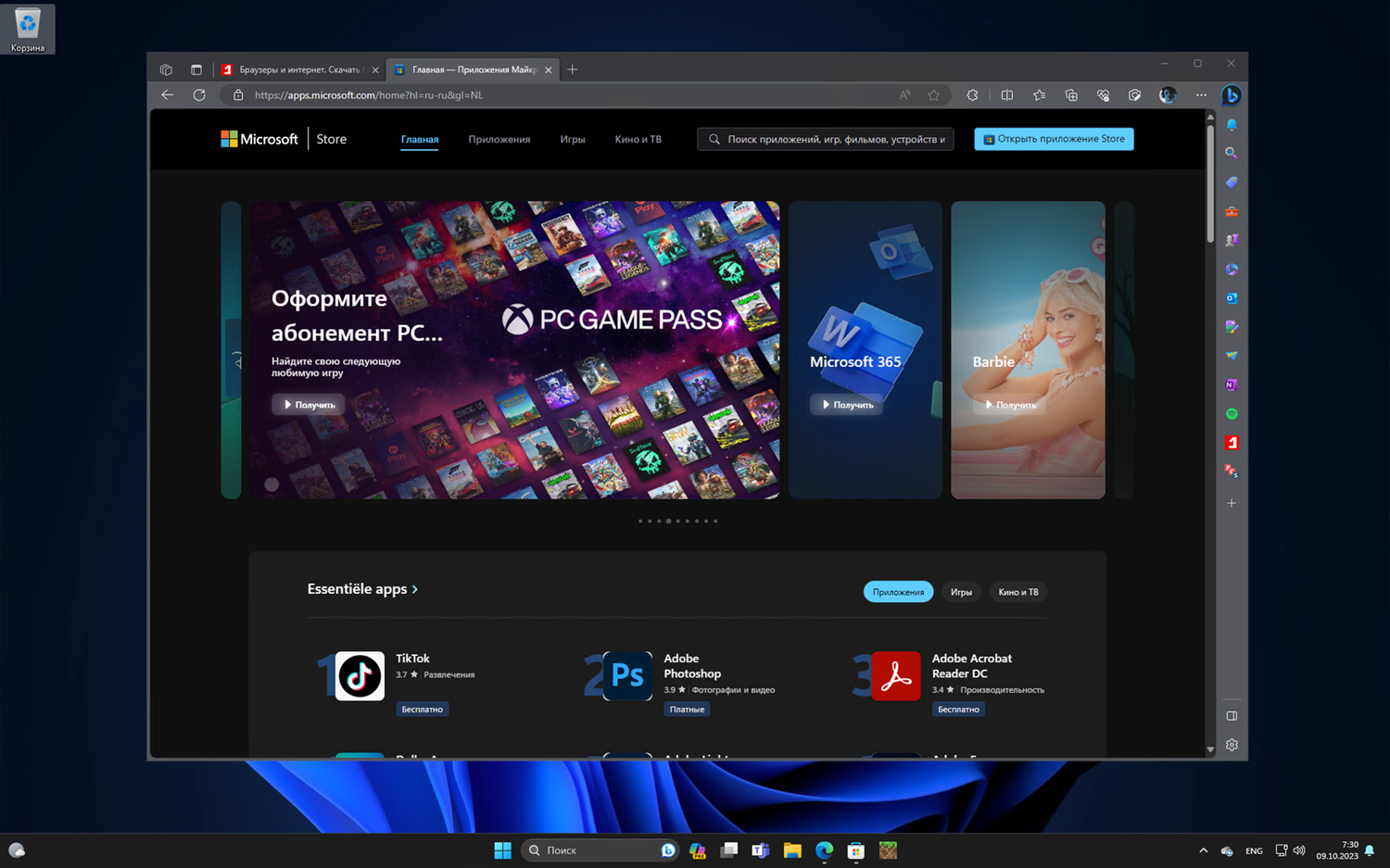
Task: Open the Кино и ТВ navigation item
Action: click(638, 139)
